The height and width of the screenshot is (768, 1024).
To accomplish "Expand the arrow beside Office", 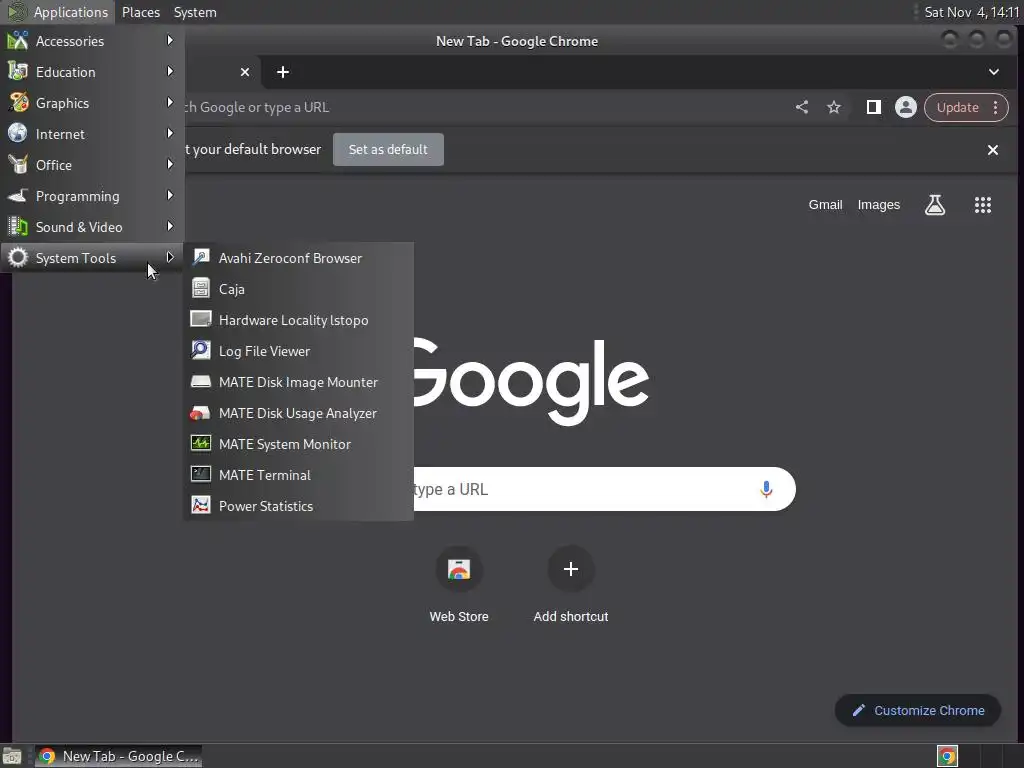I will [170, 165].
